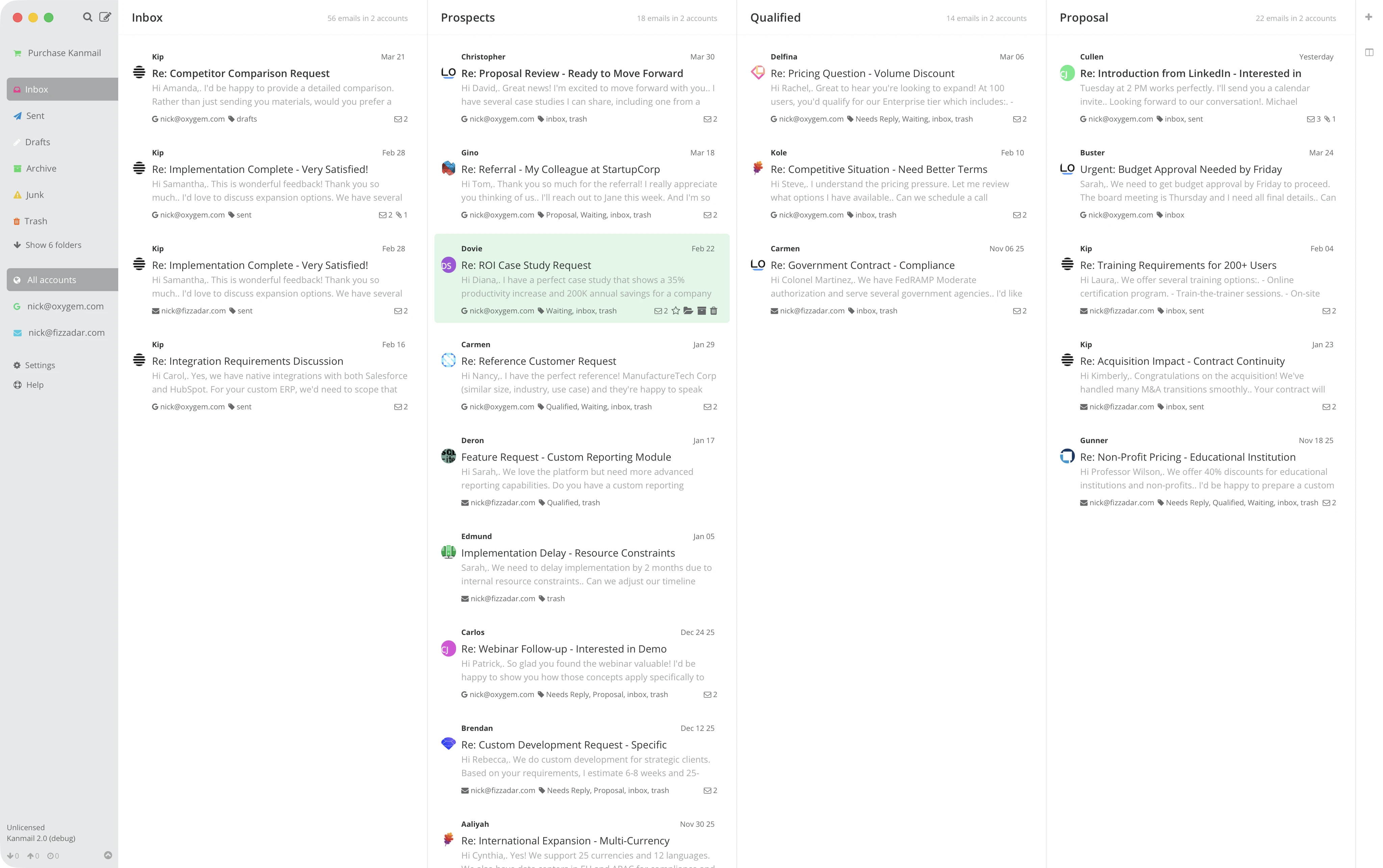Add a new column

click(x=1369, y=17)
